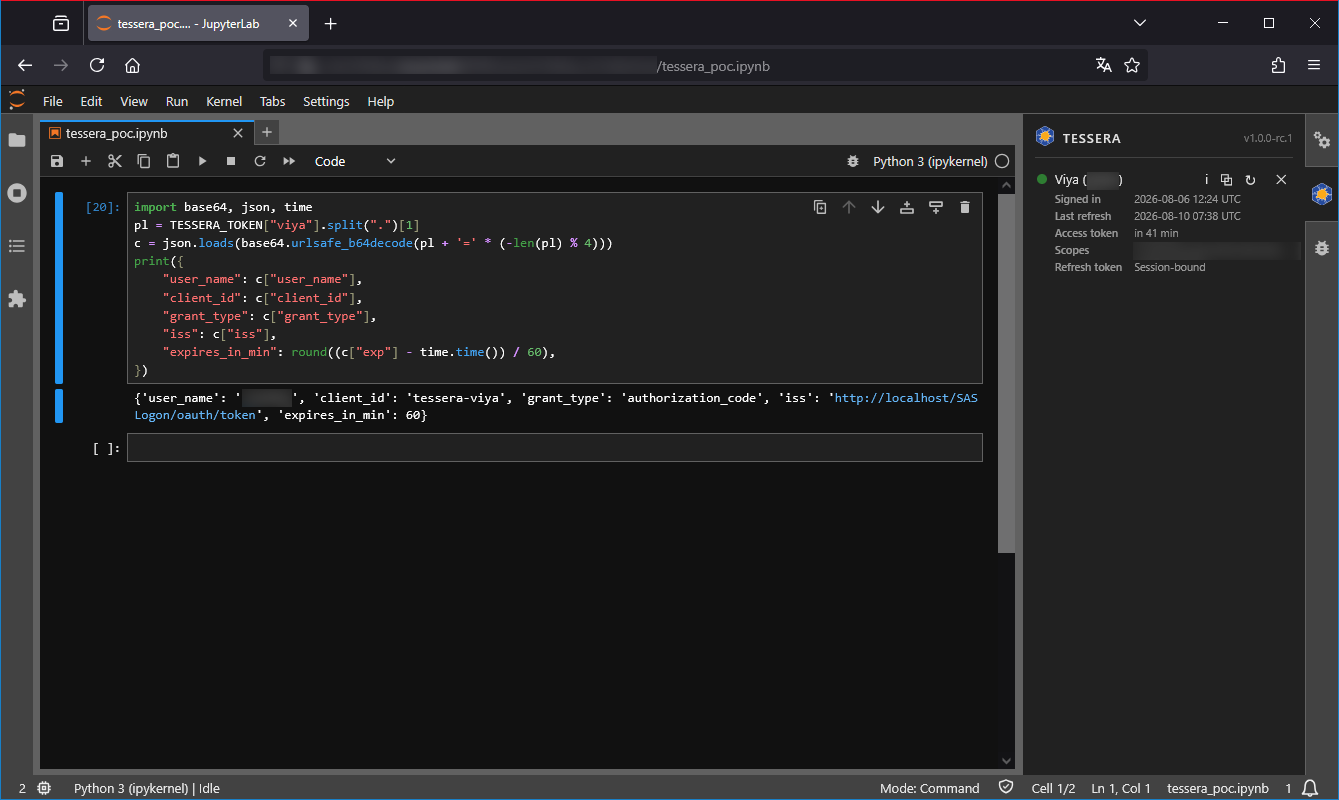Show Viya connection info in Tessera panel

click(1206, 180)
